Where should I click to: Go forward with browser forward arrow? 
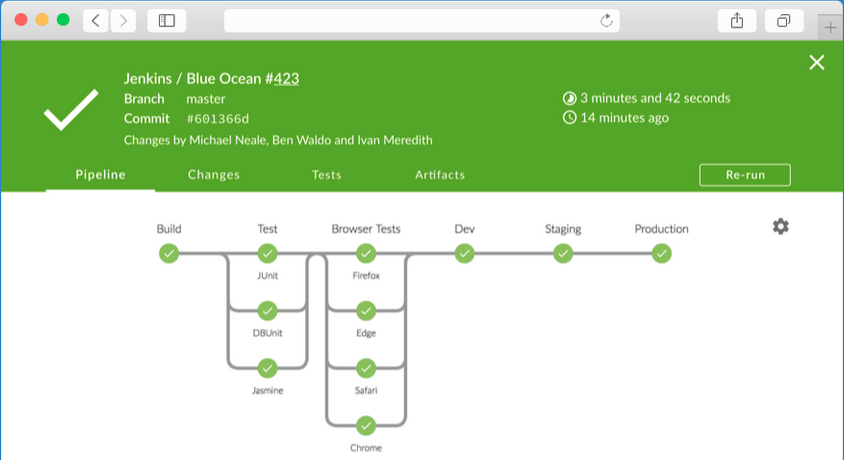pyautogui.click(x=123, y=20)
